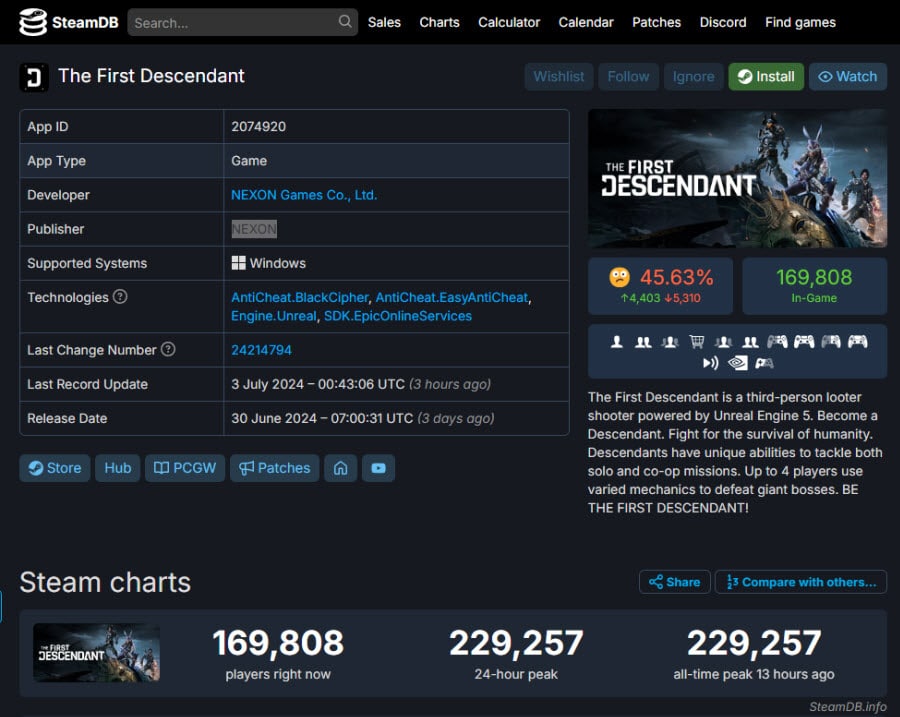
Task: Open the Sales menu item
Action: (384, 22)
